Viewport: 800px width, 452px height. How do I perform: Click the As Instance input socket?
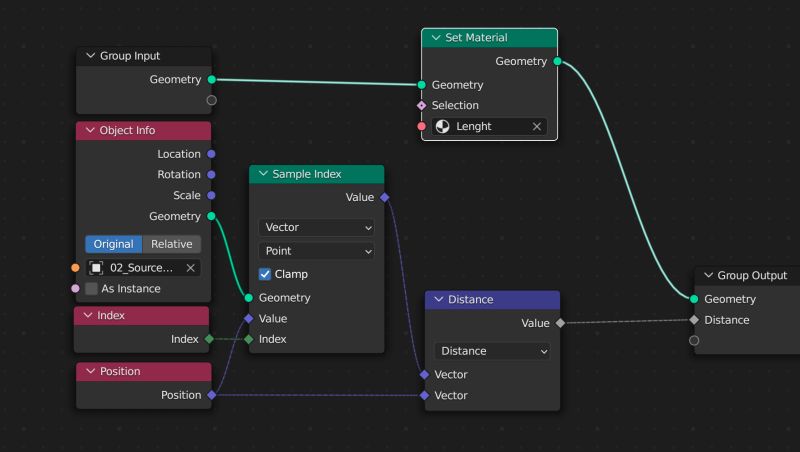click(76, 289)
